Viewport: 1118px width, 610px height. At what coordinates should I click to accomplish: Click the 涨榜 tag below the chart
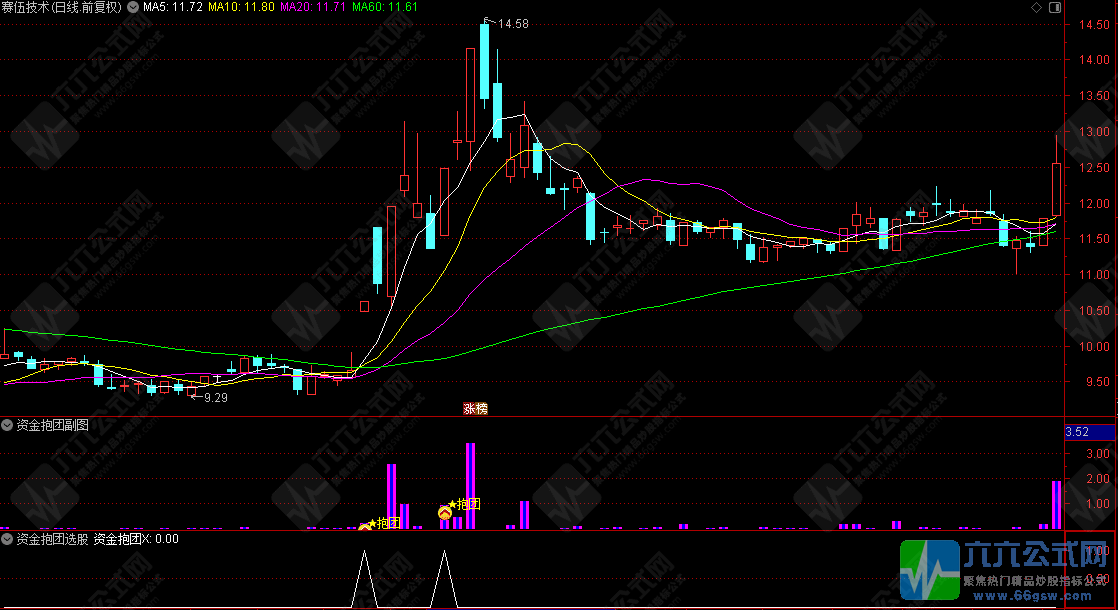click(x=475, y=408)
